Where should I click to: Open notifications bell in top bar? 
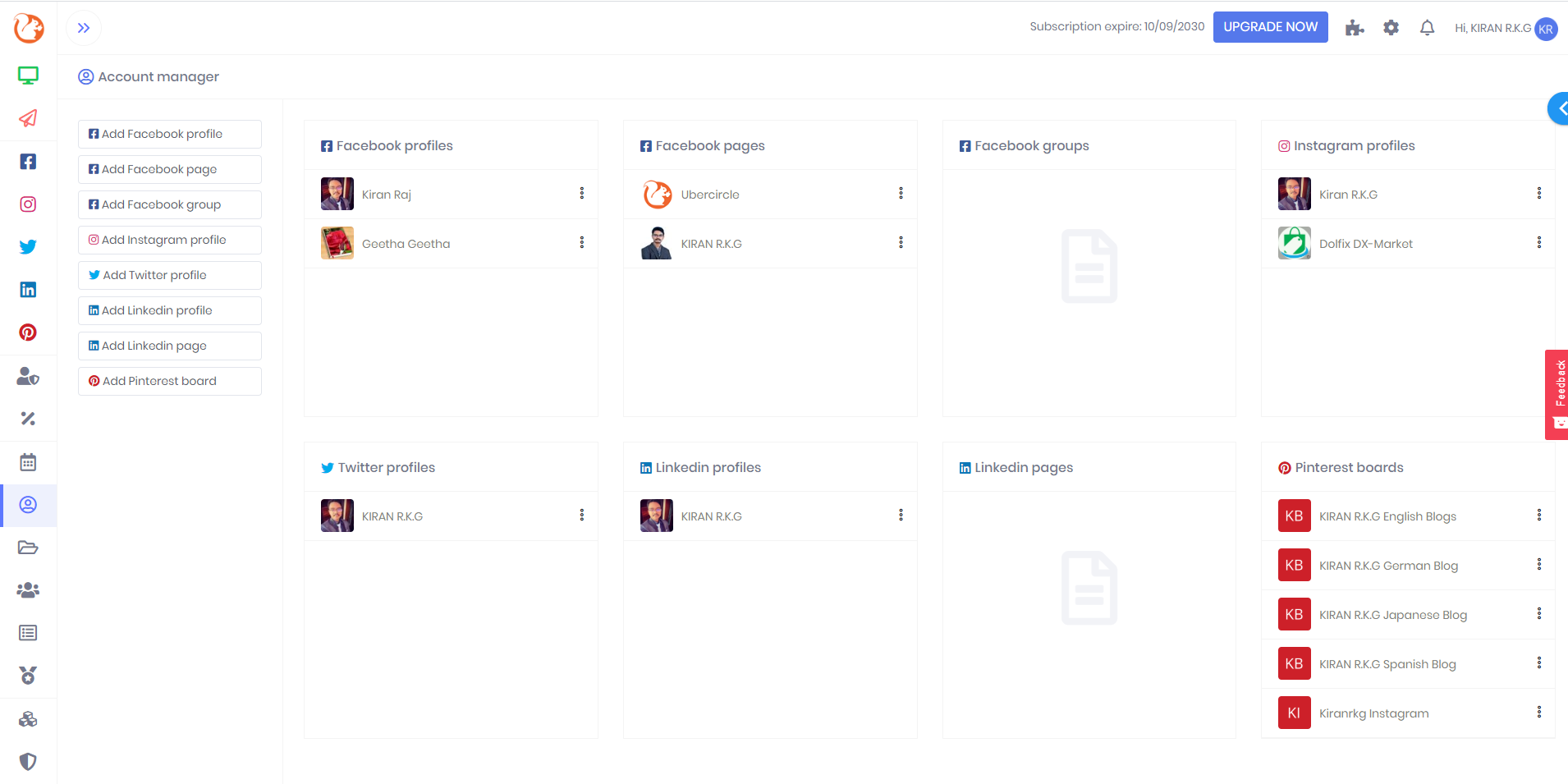point(1427,28)
